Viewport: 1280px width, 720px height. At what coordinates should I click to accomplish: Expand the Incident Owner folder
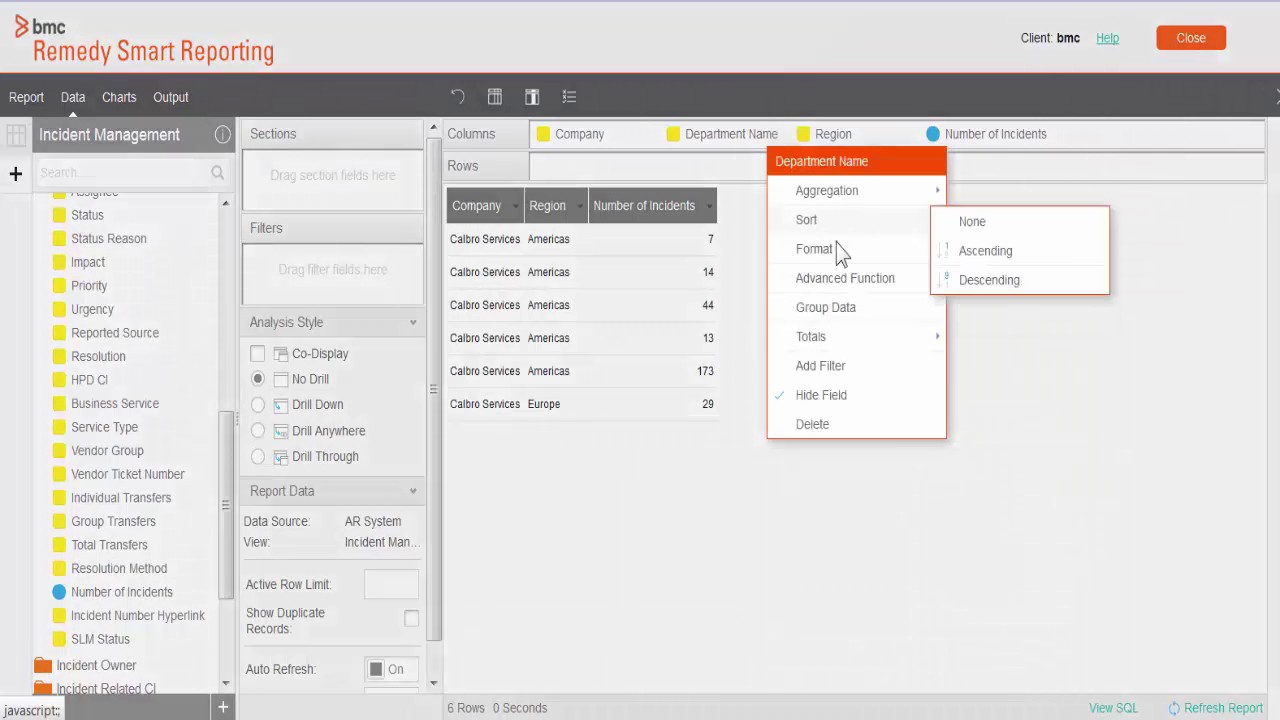click(x=96, y=665)
